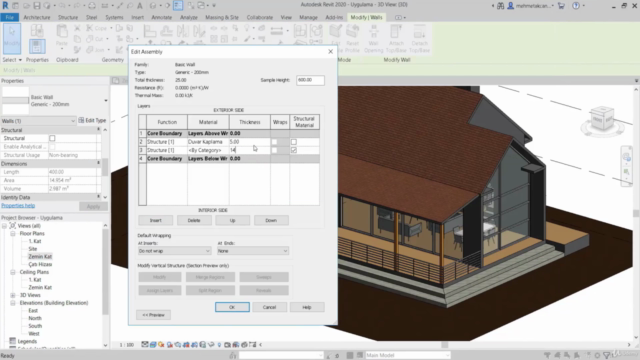Click the user account icon mehmetakcan
Viewport: 640px width, 360px height.
510,6
